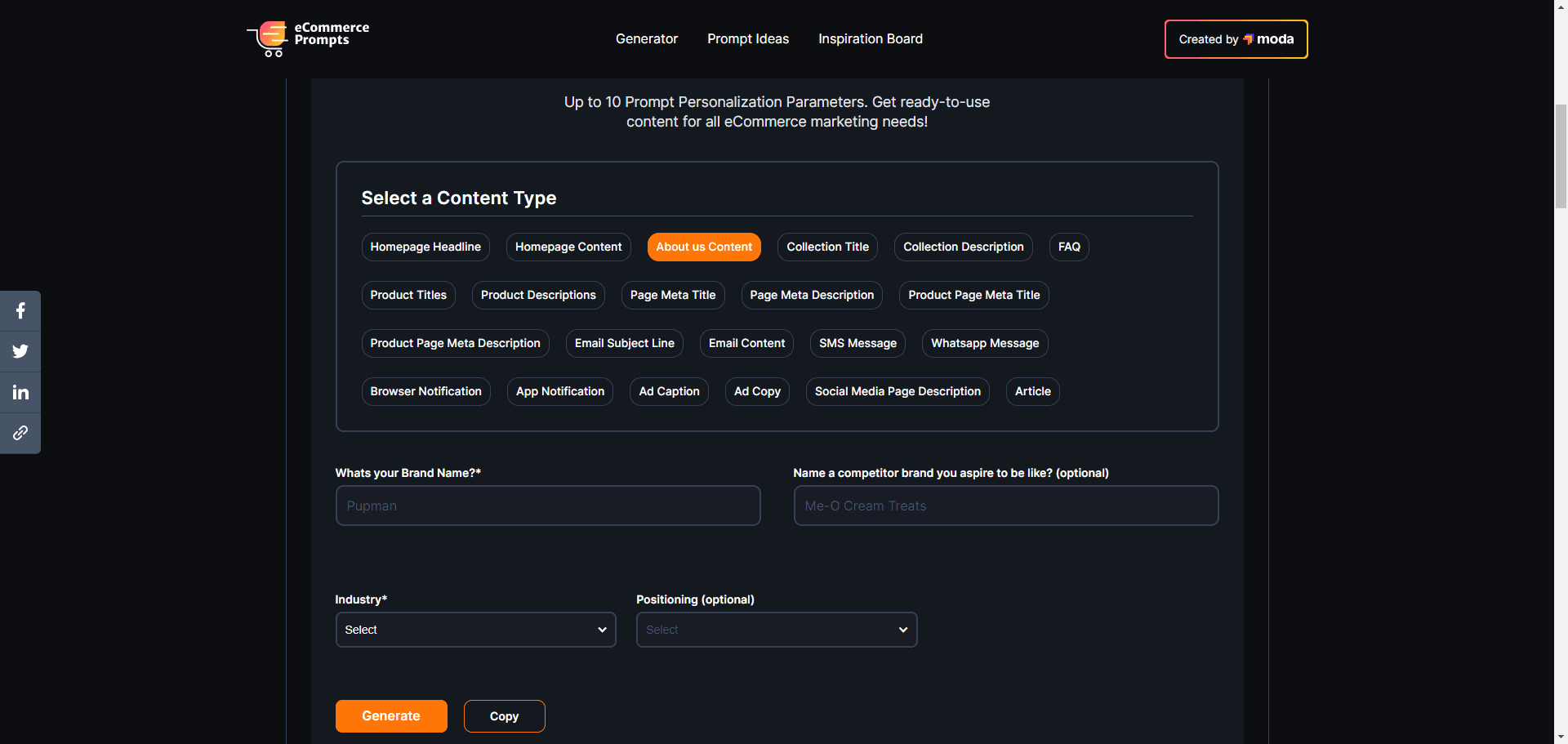This screenshot has width=1568, height=744.
Task: Focus the Brand Name input field
Action: (548, 506)
